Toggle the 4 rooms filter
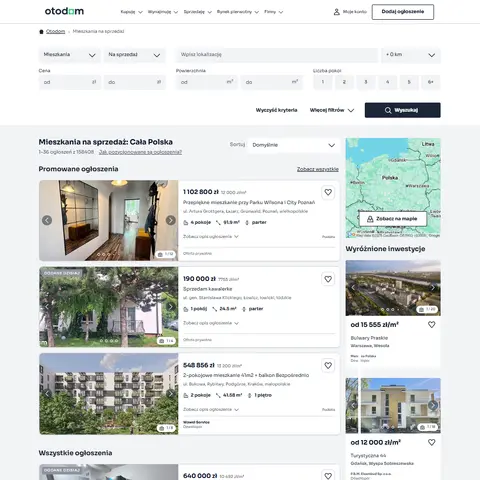 [387, 82]
